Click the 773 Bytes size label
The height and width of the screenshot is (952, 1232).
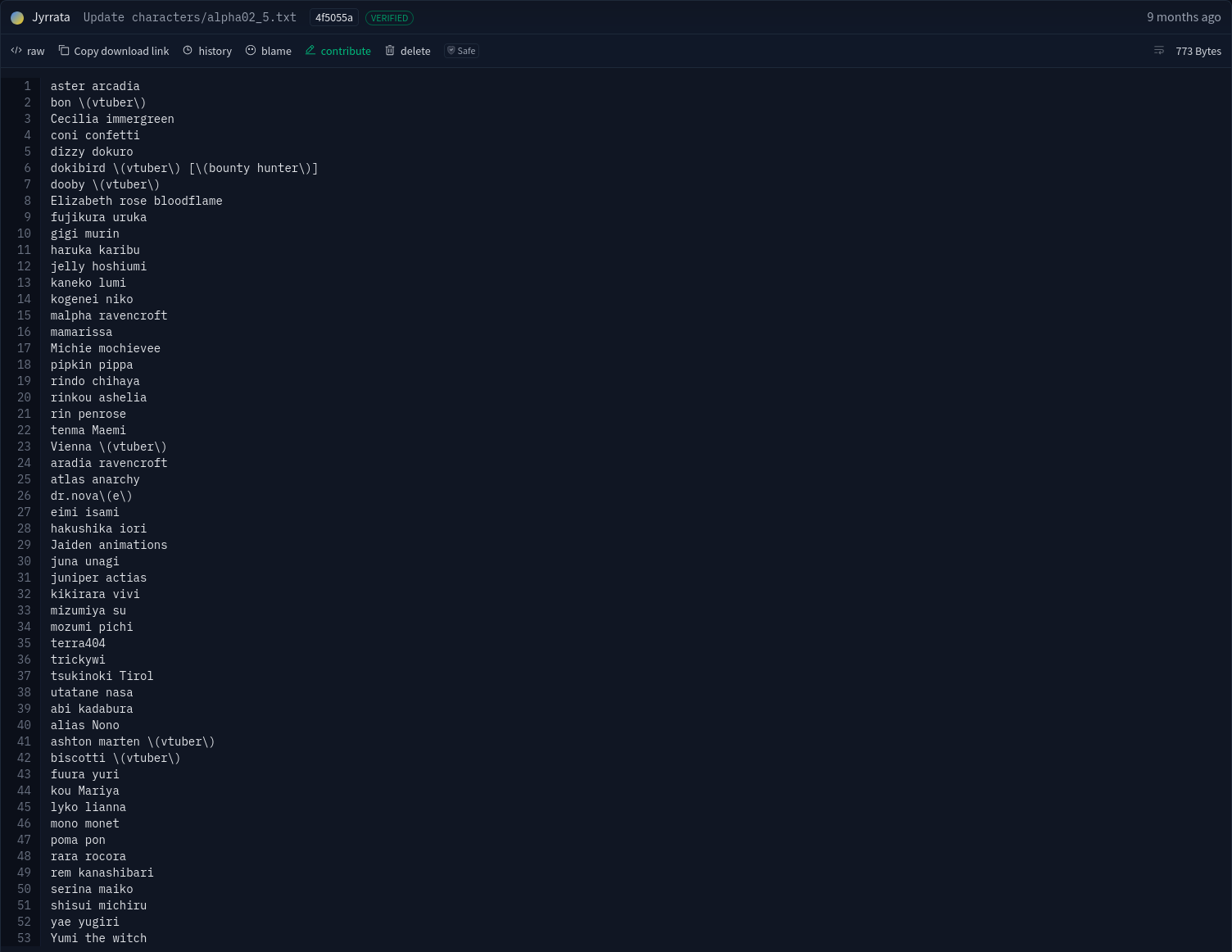[1198, 51]
